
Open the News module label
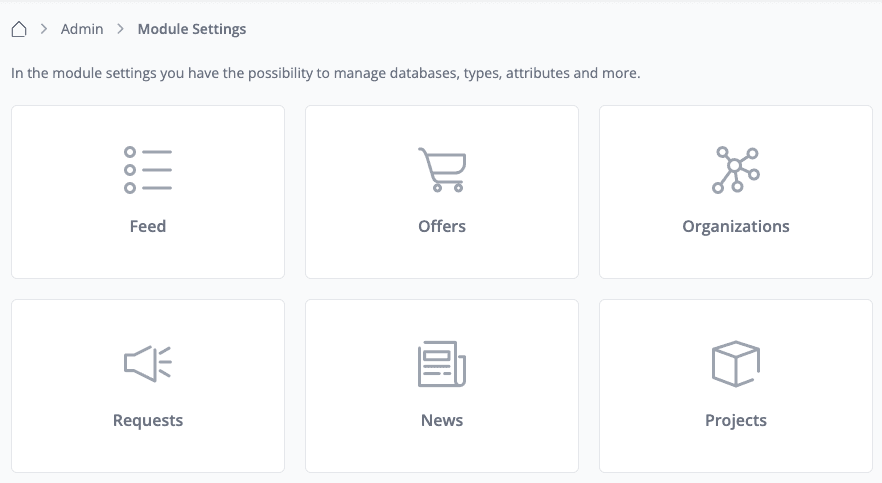[442, 420]
